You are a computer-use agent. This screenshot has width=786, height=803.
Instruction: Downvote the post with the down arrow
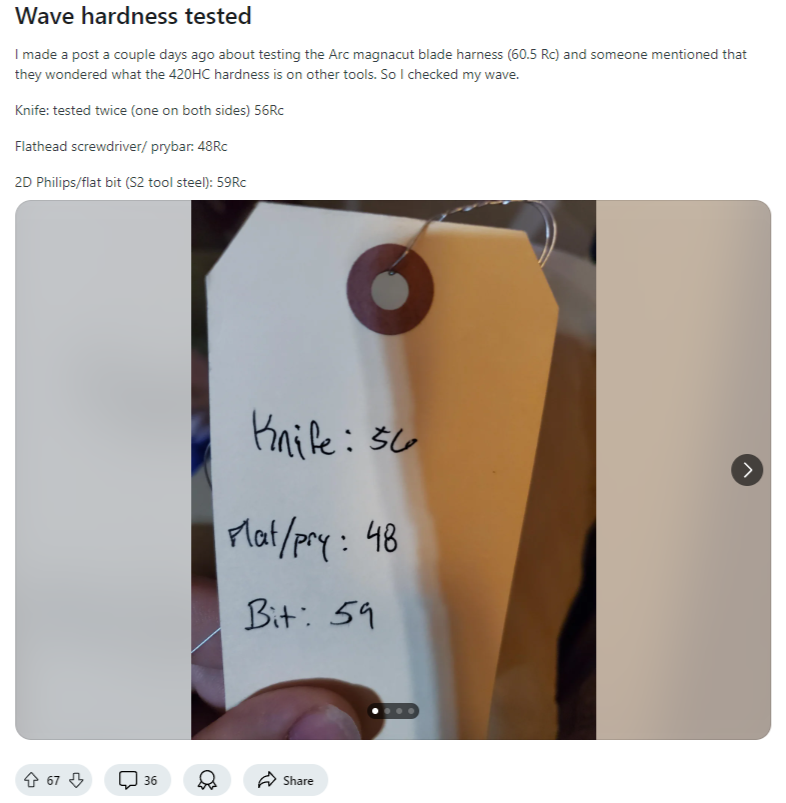[76, 780]
